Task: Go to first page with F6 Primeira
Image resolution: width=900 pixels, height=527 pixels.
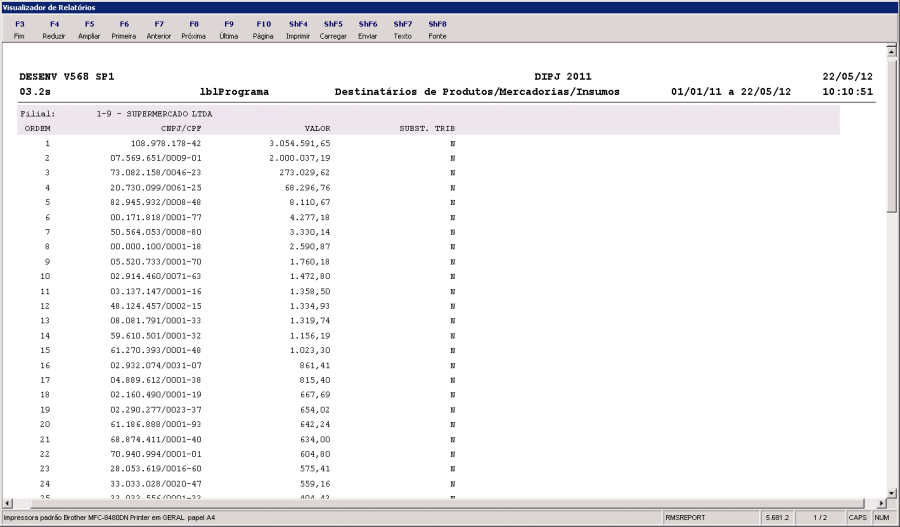Action: [124, 30]
